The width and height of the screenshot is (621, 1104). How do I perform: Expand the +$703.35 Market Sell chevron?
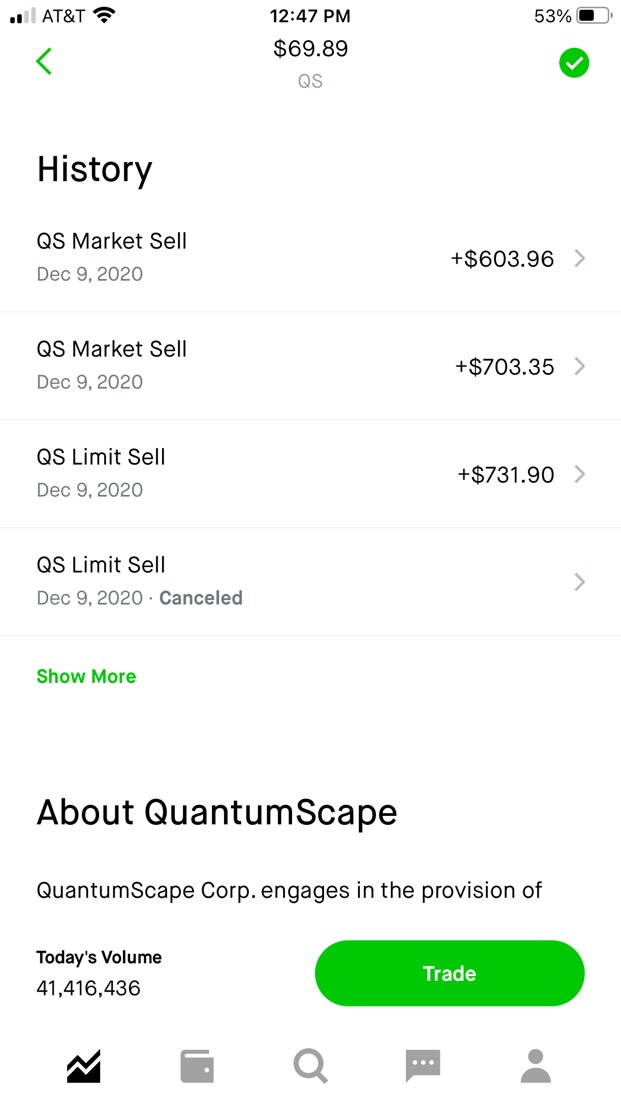[x=579, y=366]
